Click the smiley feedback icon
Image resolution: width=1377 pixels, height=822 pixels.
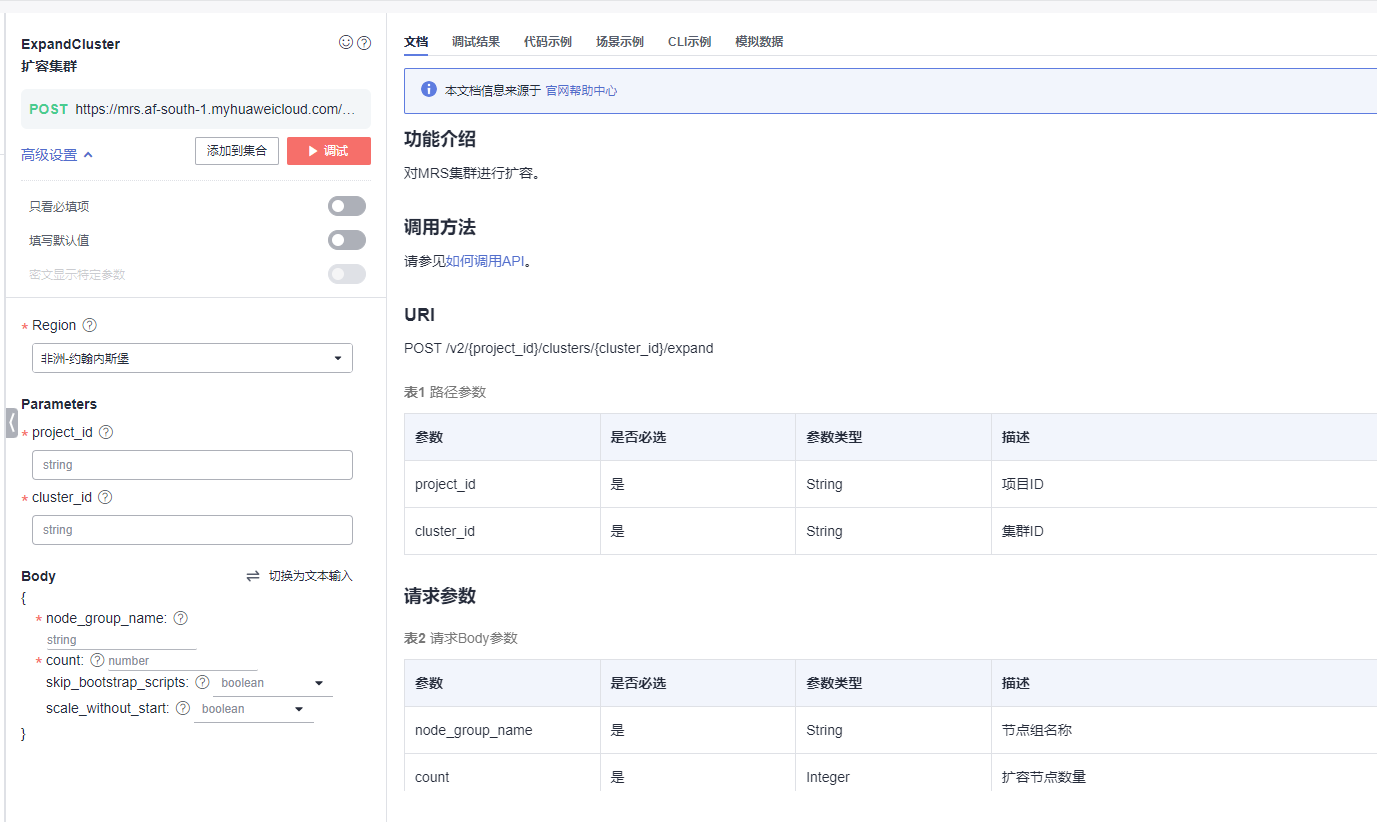[x=346, y=43]
